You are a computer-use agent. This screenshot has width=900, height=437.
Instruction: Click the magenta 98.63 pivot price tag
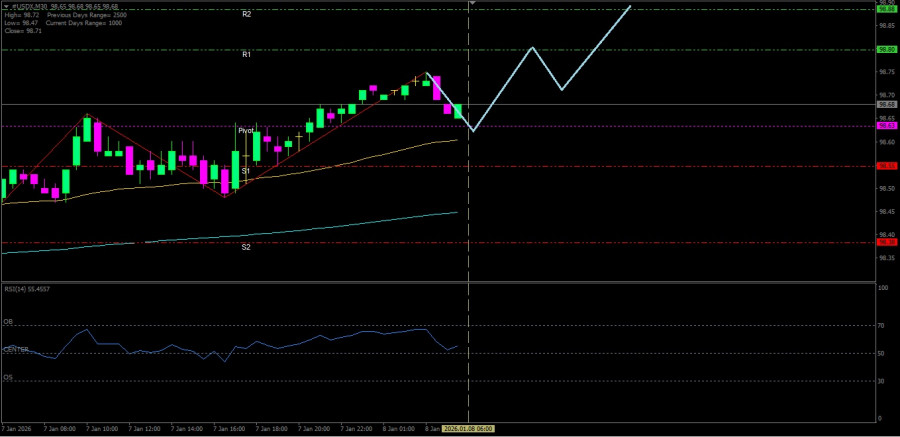[x=886, y=126]
